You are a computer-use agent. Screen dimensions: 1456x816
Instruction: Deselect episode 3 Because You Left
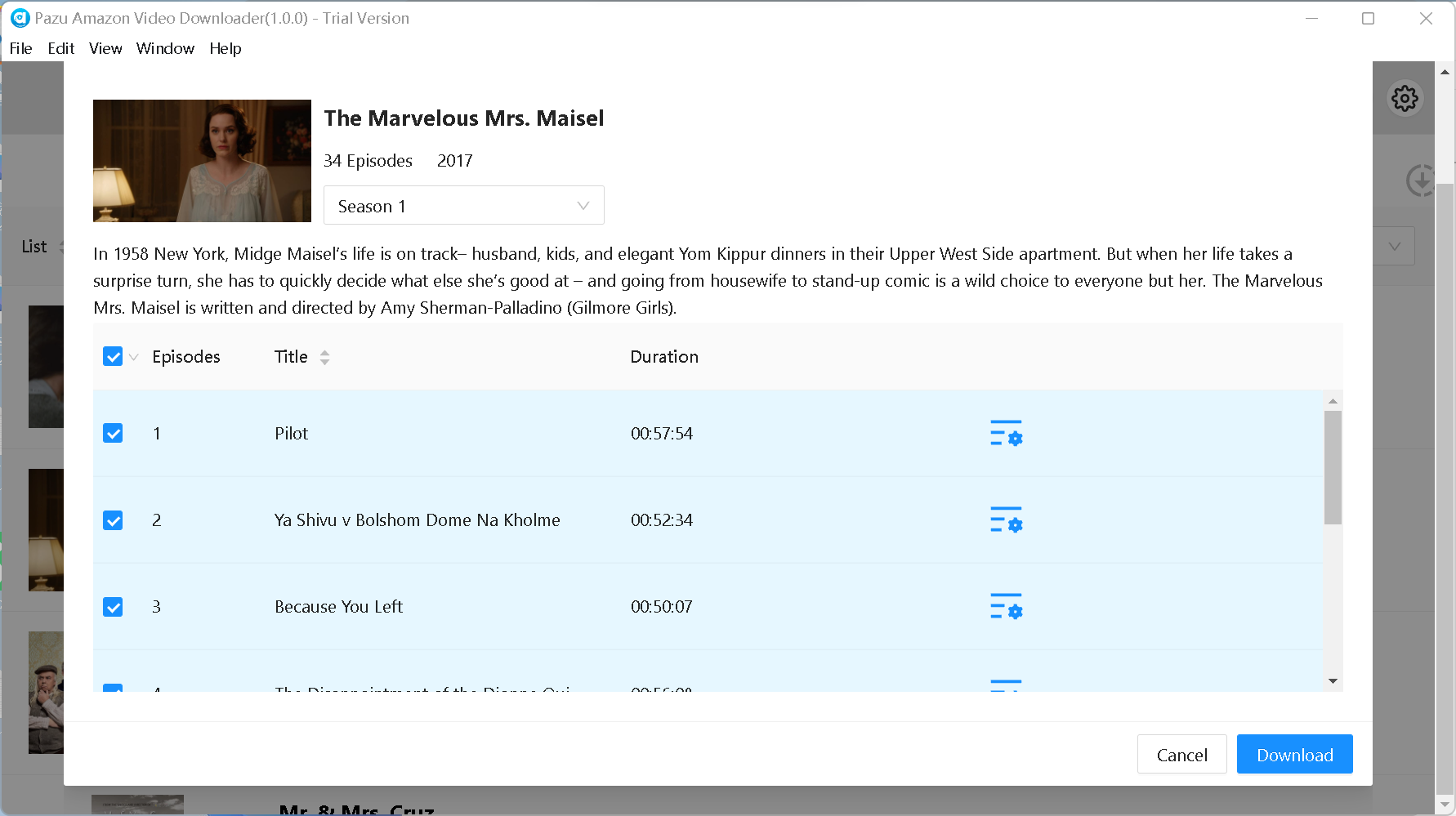113,606
